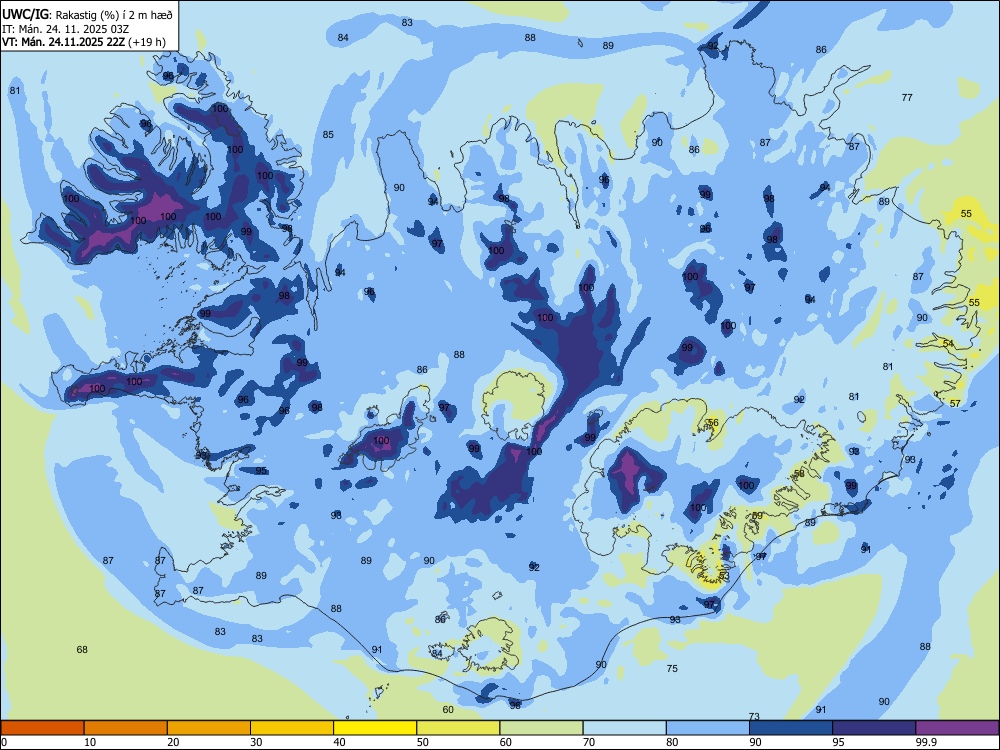
Task: Click the 70–80 pale blue legend swatch
Action: coord(625,728)
